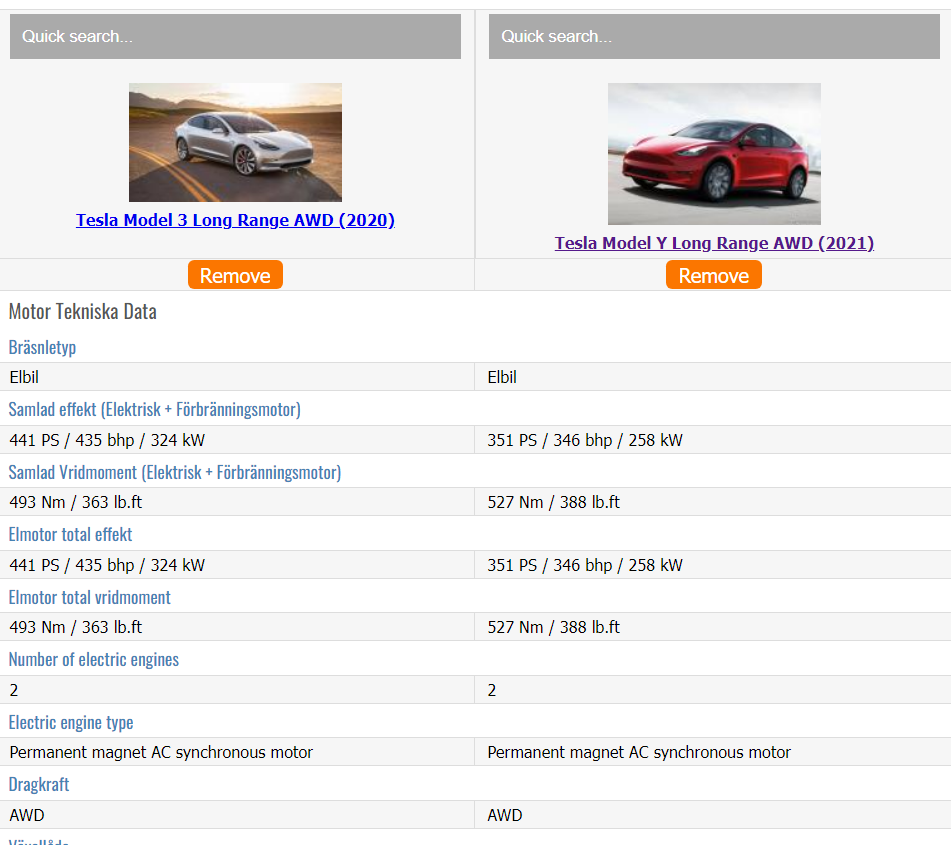Remove the Tesla Model Y from comparison
The height and width of the screenshot is (845, 951).
713,275
